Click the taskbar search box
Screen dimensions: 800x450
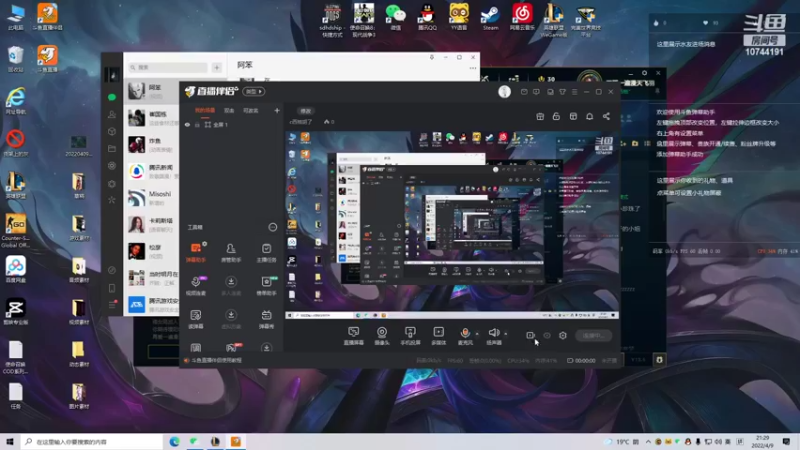click(92, 441)
